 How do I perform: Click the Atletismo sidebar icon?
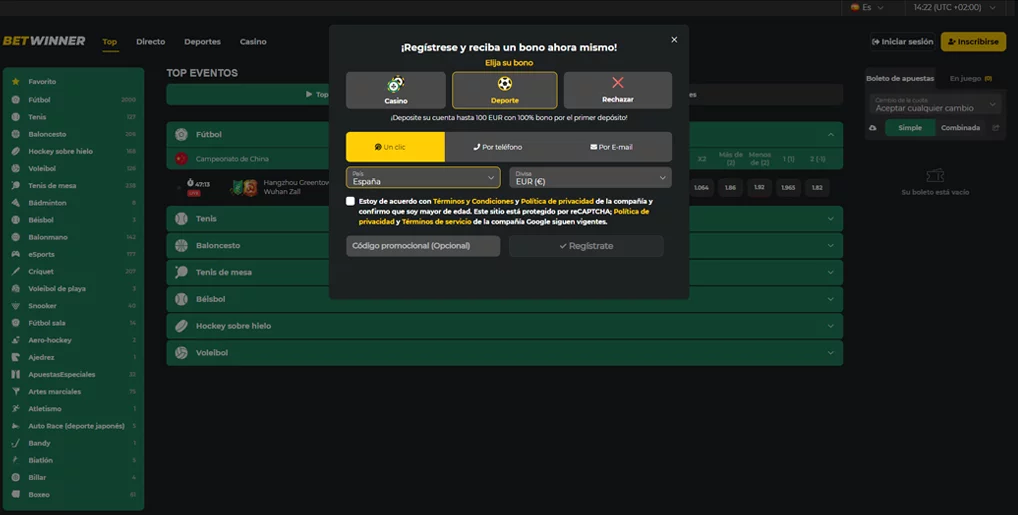[16, 408]
